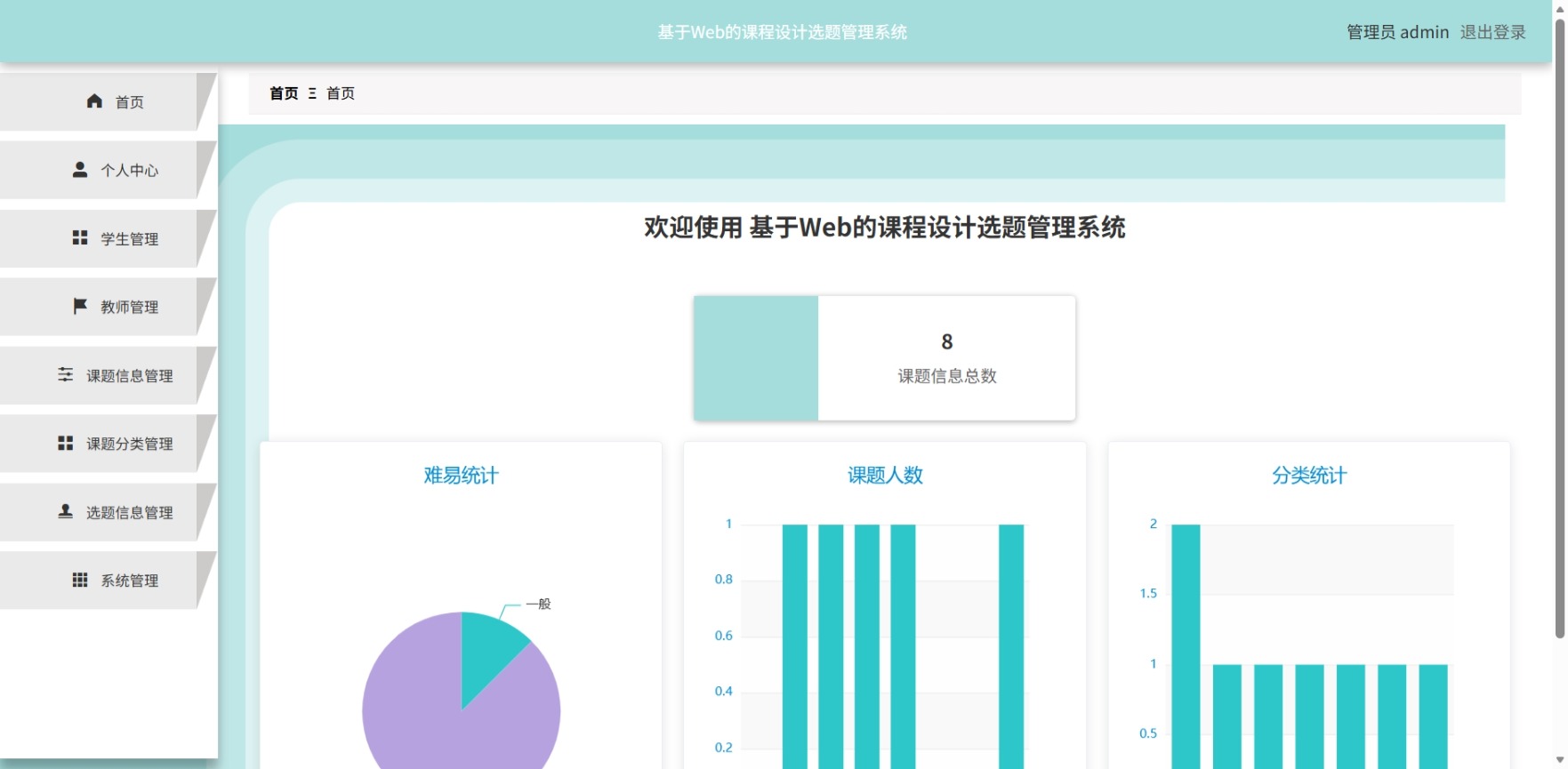This screenshot has width=1568, height=769.
Task: Click the 1.5 axis label in 分类统计
Action: pos(1148,594)
